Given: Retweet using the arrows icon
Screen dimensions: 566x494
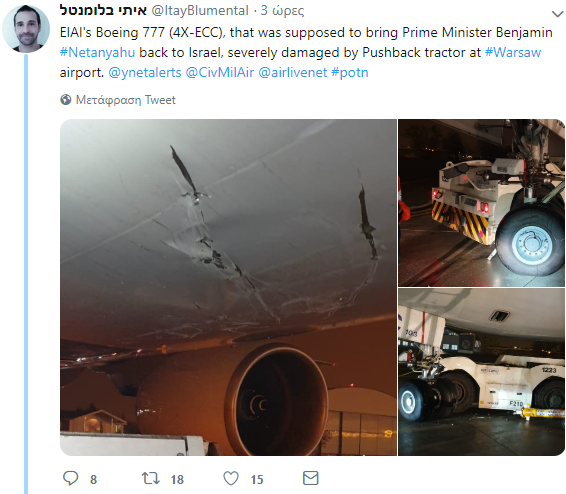Looking at the screenshot, I should [151, 478].
